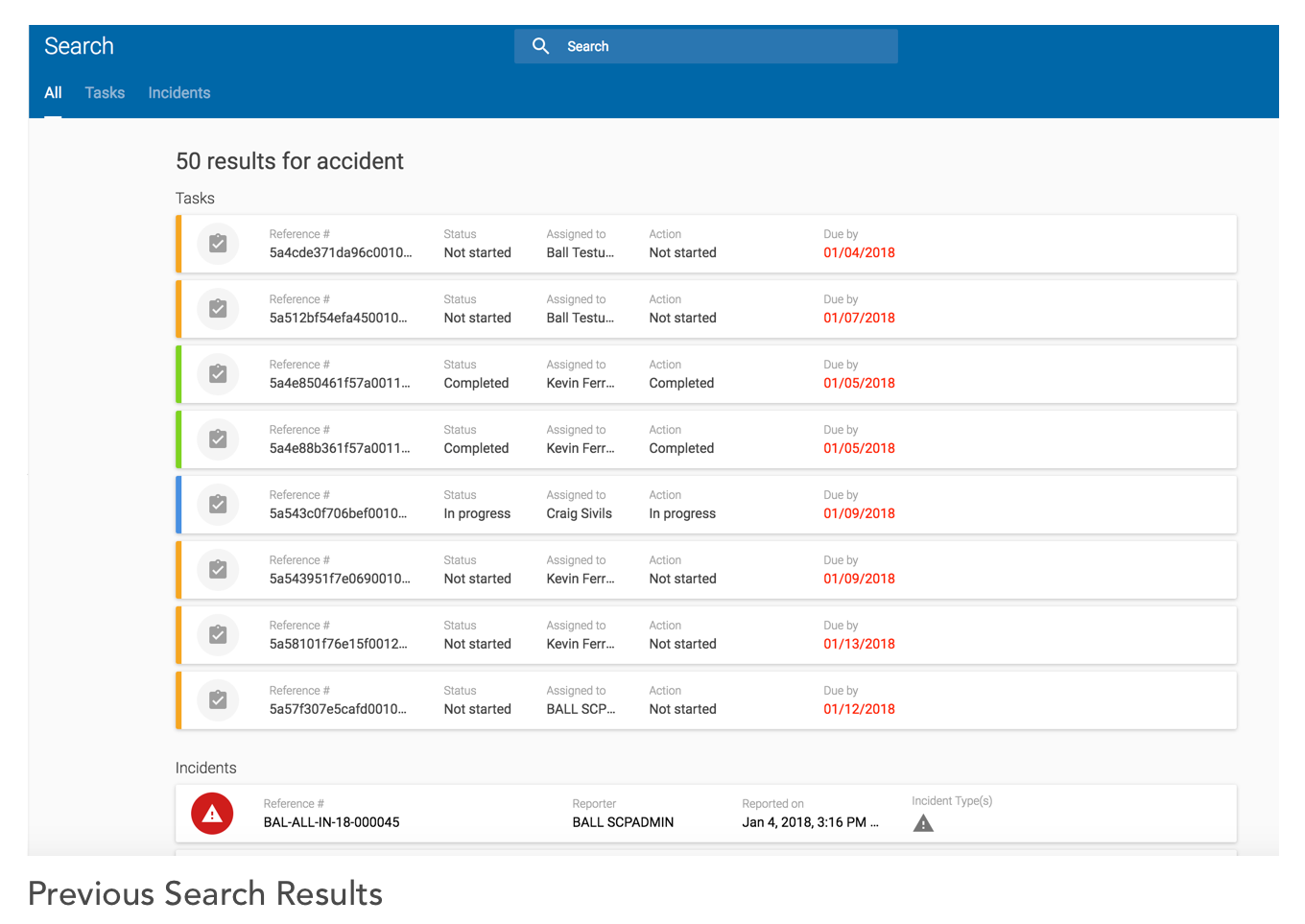
Task: Click assignee BALL SCP... in last task row
Action: 581,710
